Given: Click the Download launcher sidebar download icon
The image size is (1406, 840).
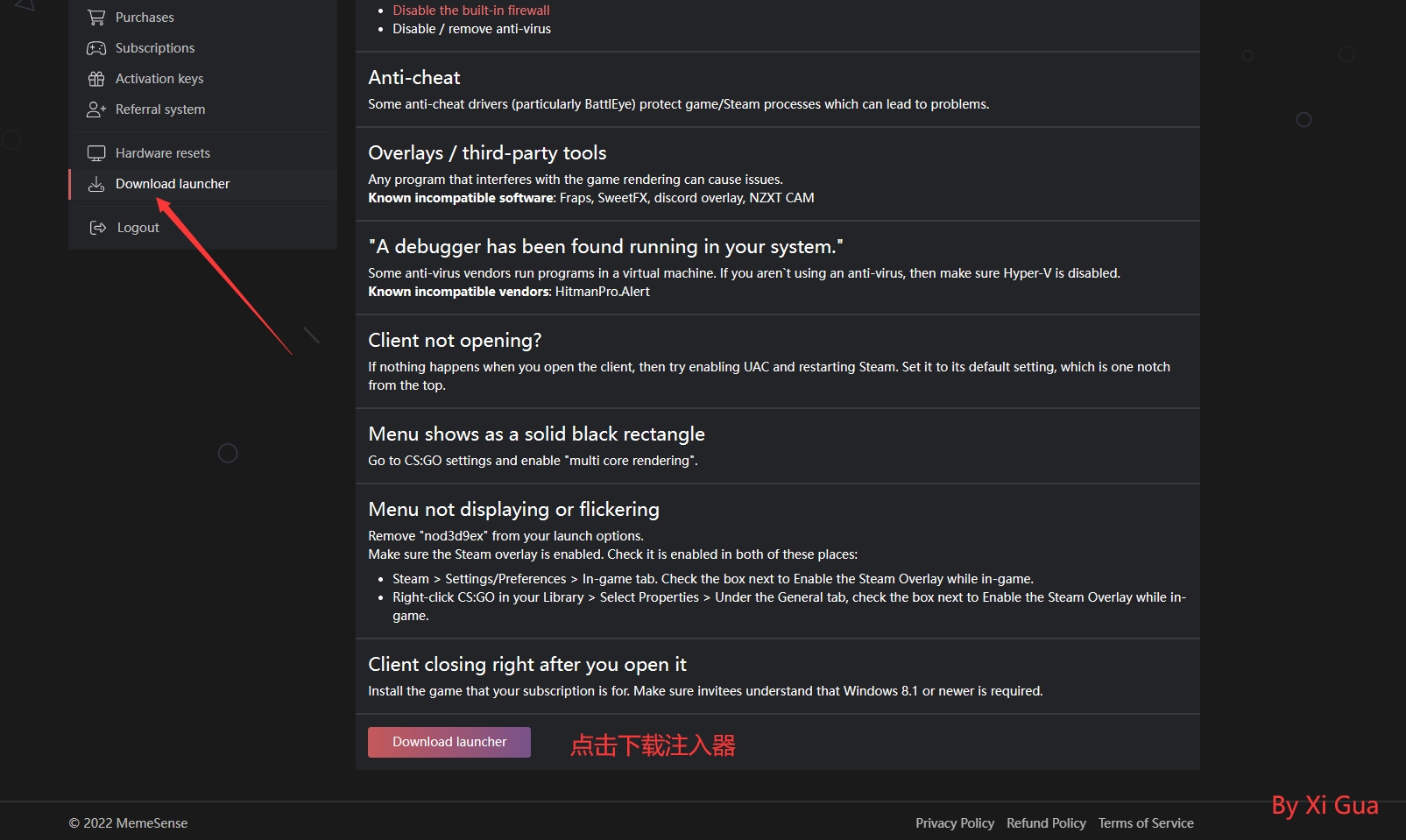Looking at the screenshot, I should point(96,184).
